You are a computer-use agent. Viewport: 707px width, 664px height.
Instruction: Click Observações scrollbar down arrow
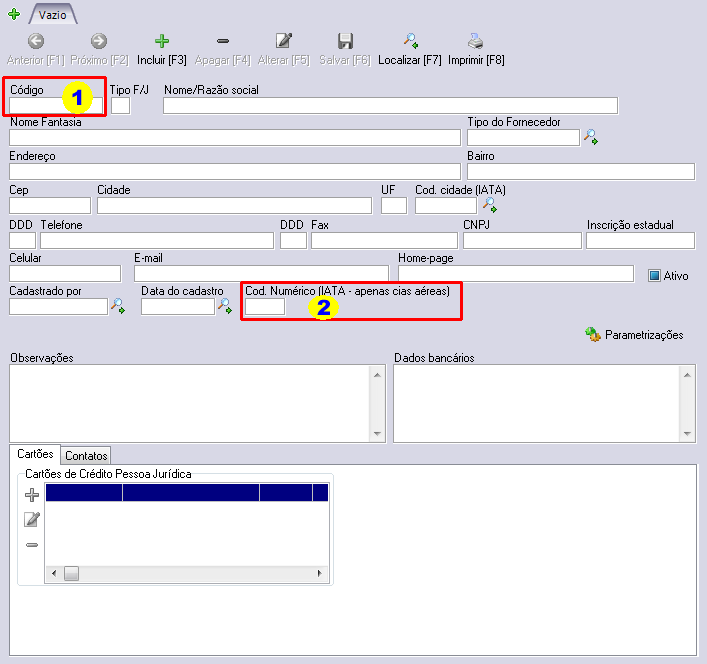(x=377, y=434)
